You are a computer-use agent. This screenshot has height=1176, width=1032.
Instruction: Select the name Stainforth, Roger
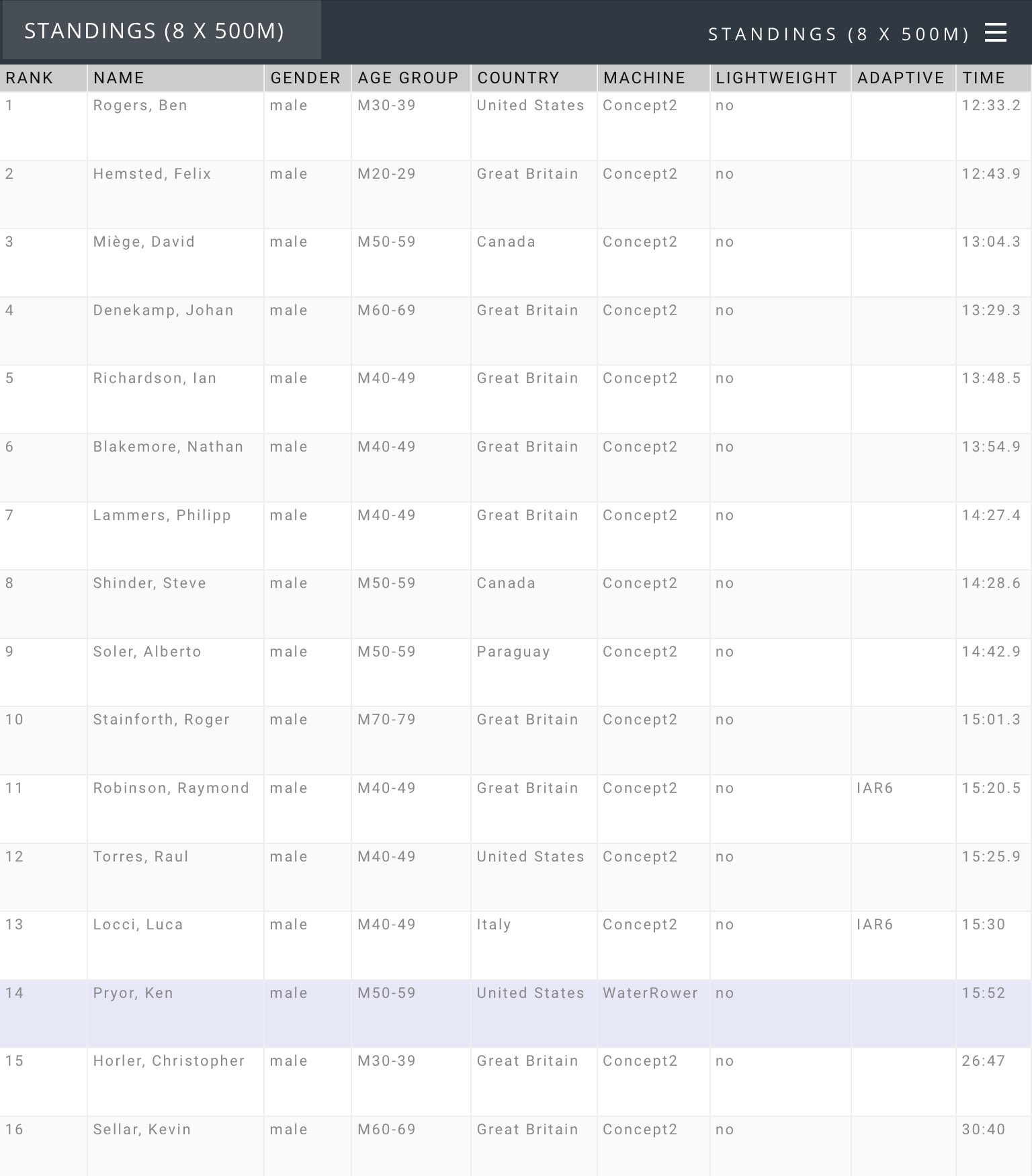pyautogui.click(x=161, y=720)
